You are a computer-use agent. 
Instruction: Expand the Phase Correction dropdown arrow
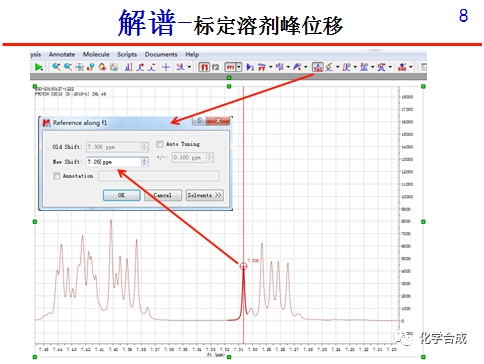pos(288,67)
